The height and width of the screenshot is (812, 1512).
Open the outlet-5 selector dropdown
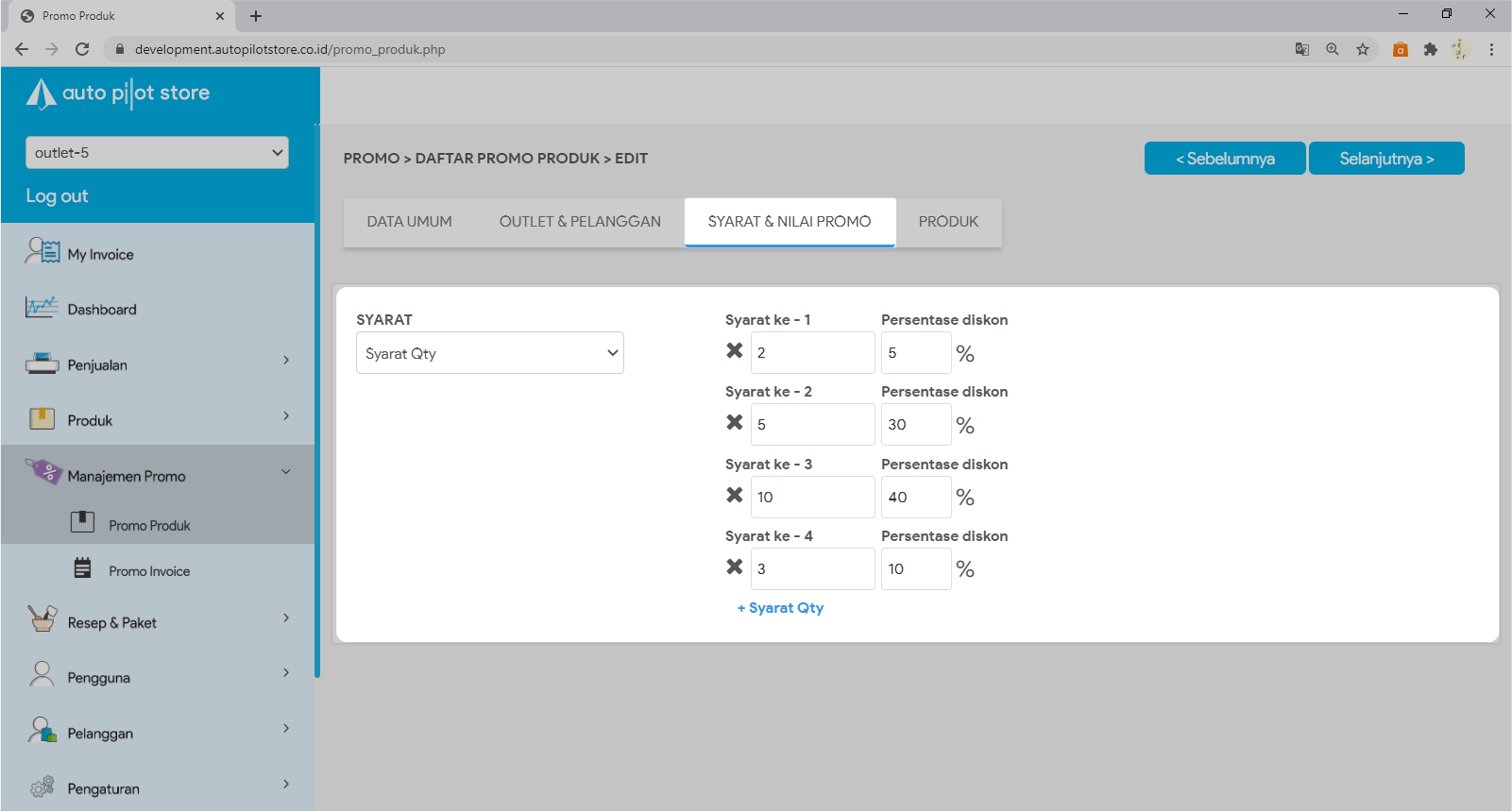coord(157,153)
